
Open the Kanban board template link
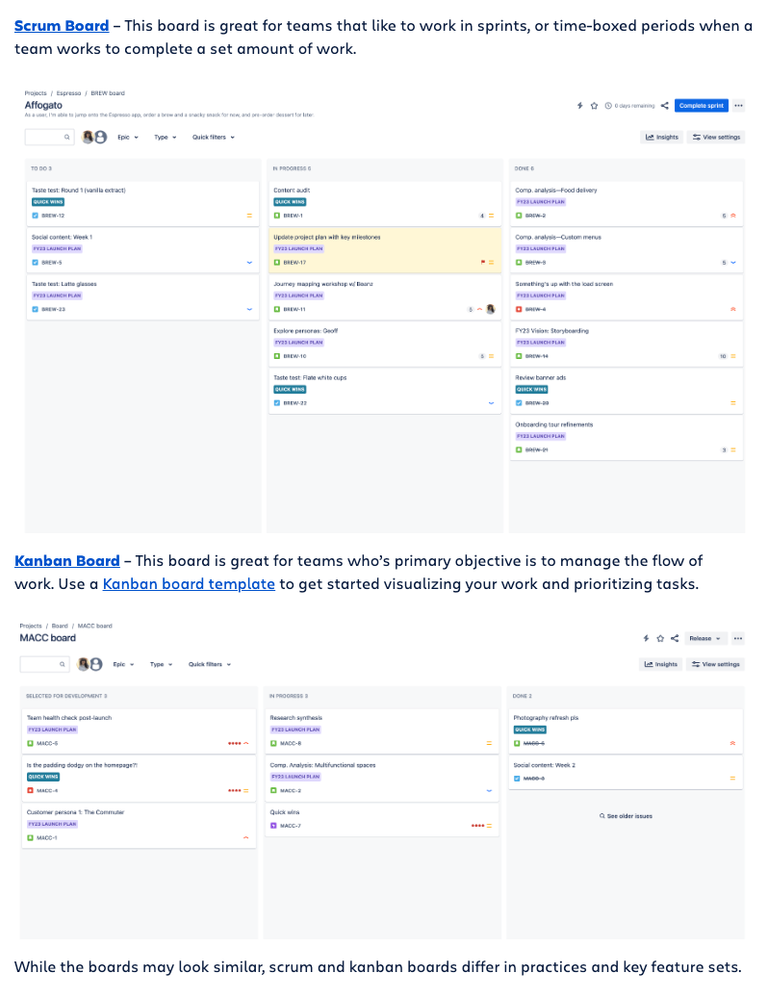point(189,584)
